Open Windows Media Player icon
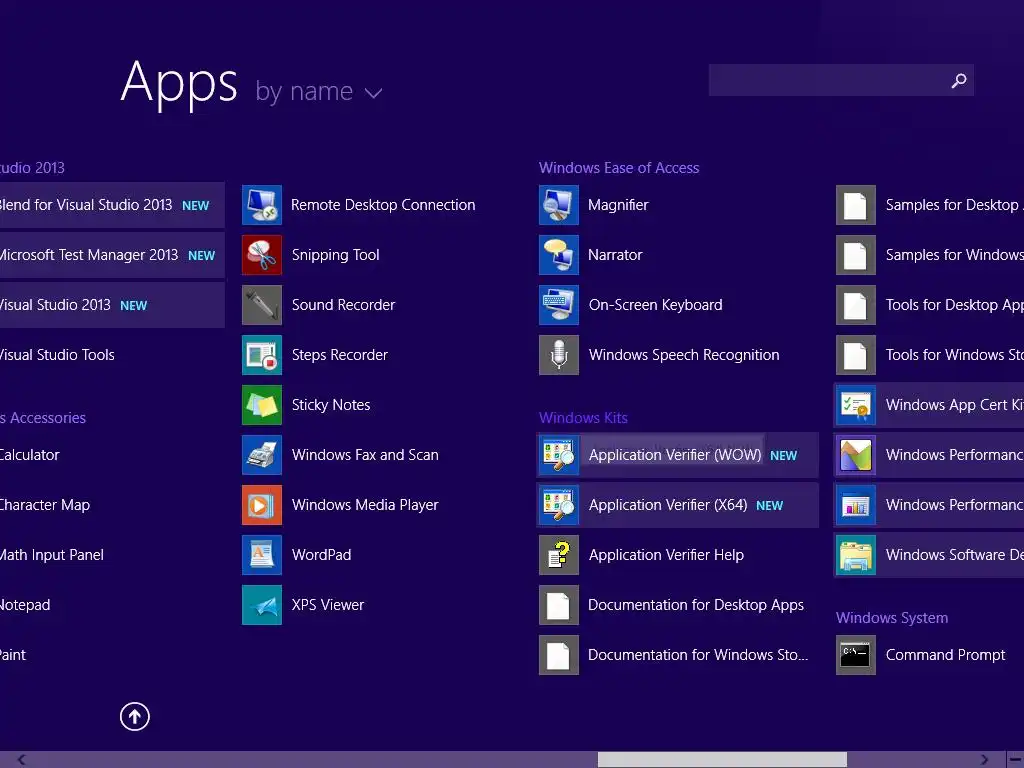Image resolution: width=1024 pixels, height=768 pixels. click(x=262, y=505)
